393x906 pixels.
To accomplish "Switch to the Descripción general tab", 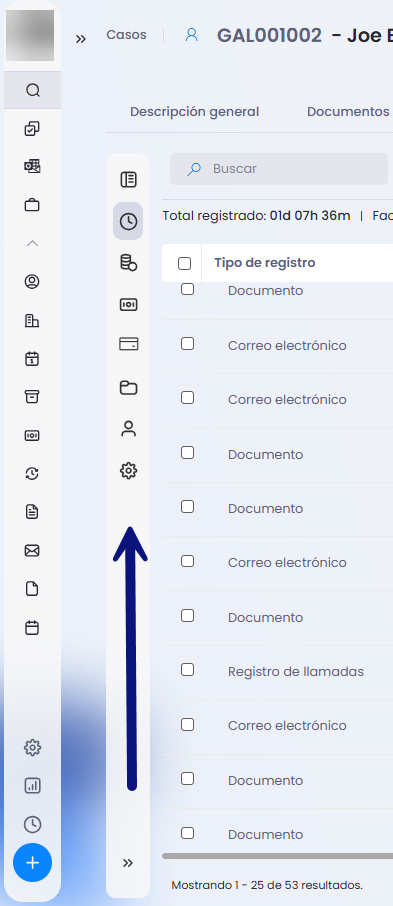I will pyautogui.click(x=194, y=112).
